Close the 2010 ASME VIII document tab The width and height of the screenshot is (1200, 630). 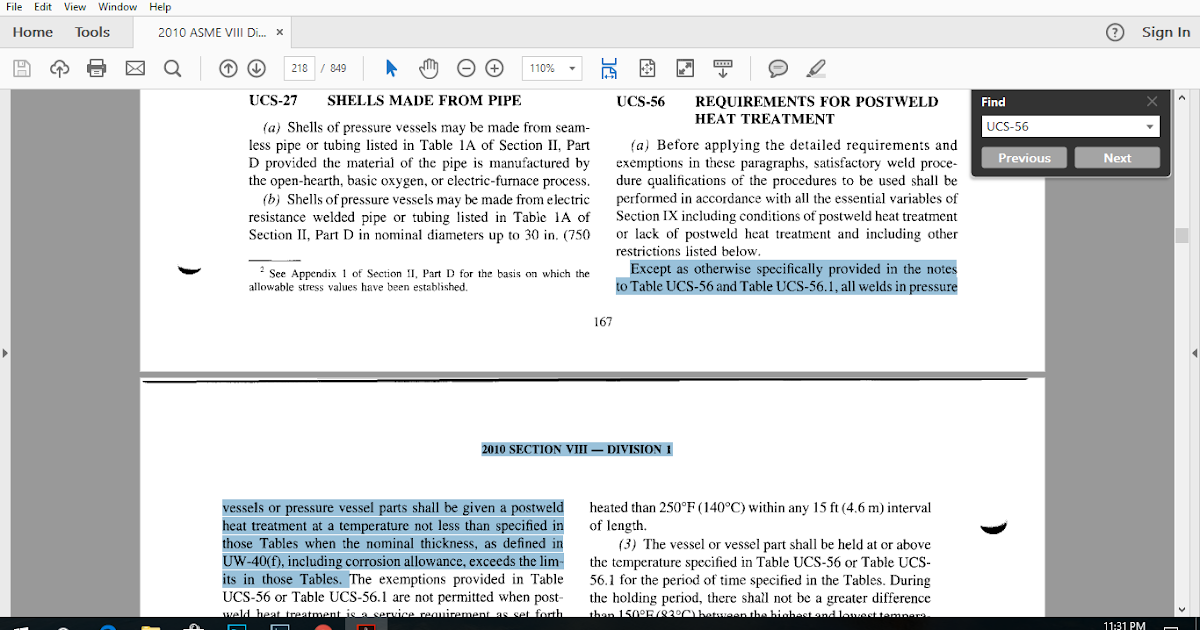280,32
